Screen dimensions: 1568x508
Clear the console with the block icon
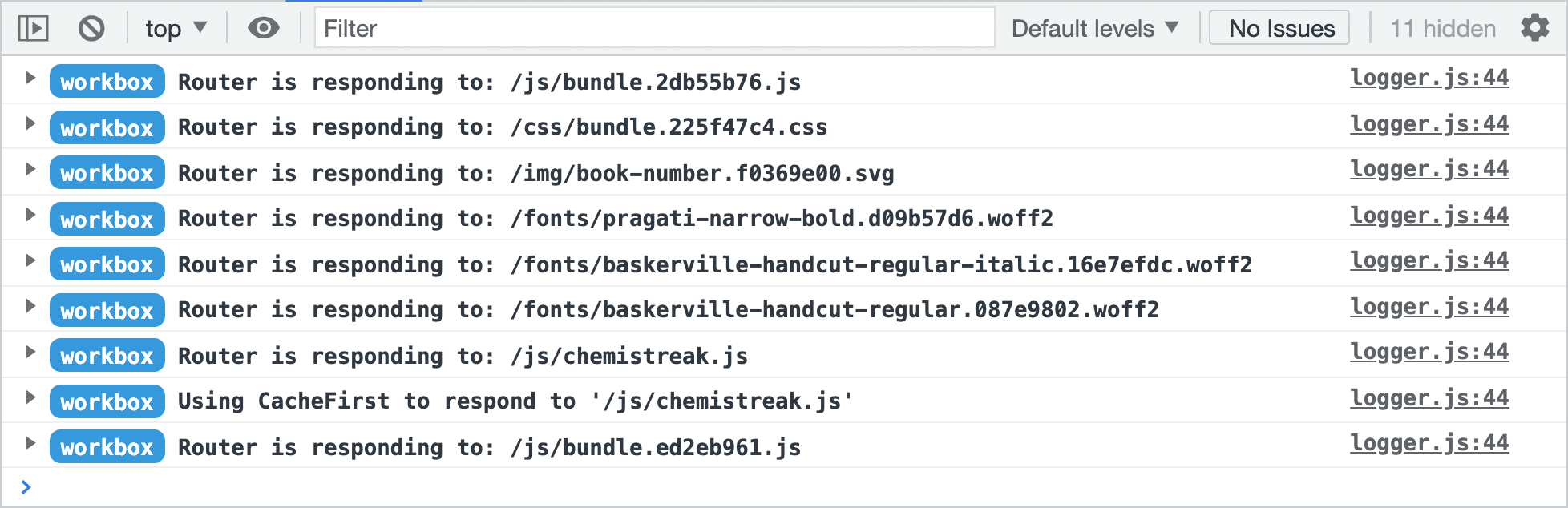tap(91, 29)
